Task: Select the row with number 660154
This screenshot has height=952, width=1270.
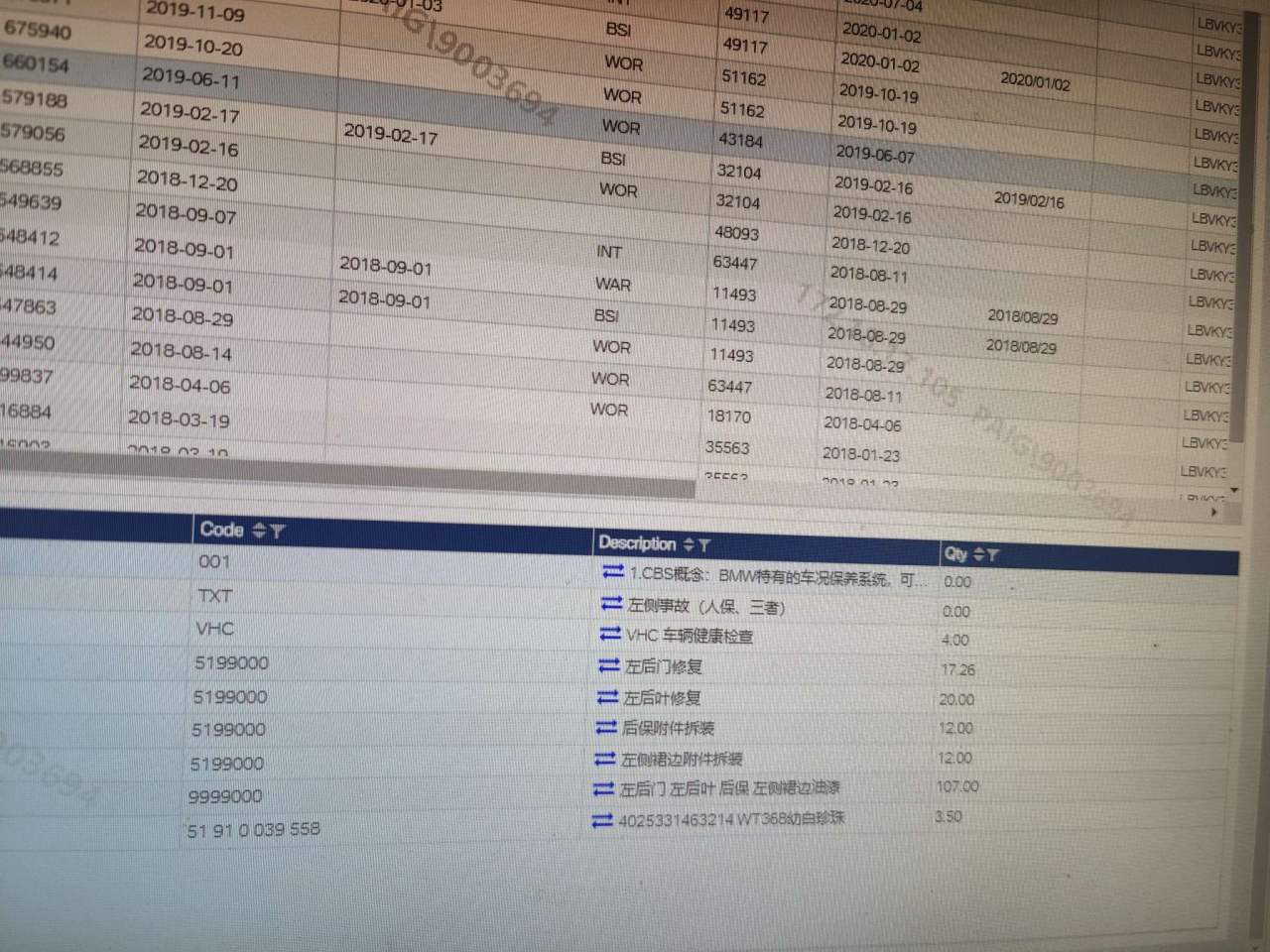Action: click(x=35, y=63)
